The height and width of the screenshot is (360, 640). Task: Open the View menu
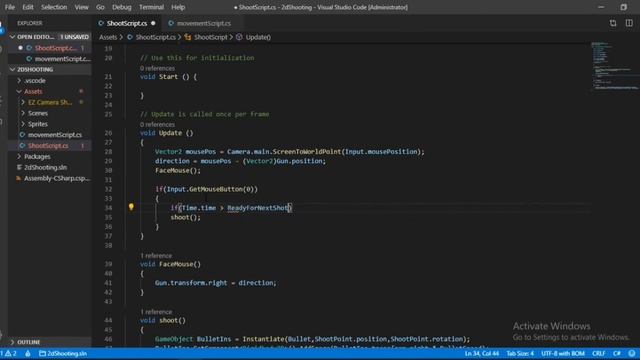coord(81,7)
